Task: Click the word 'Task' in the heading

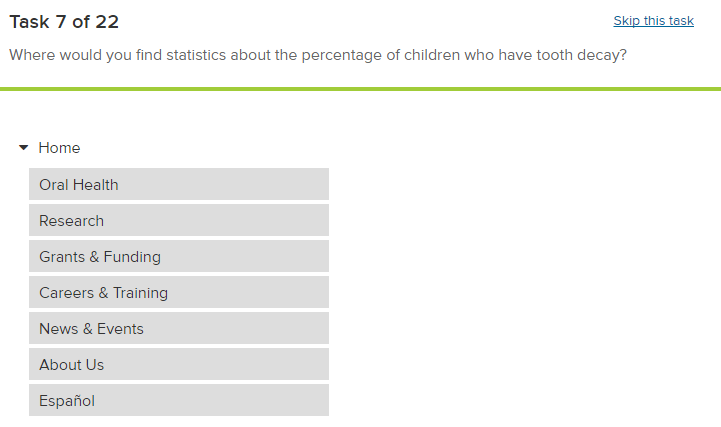Action: point(30,22)
